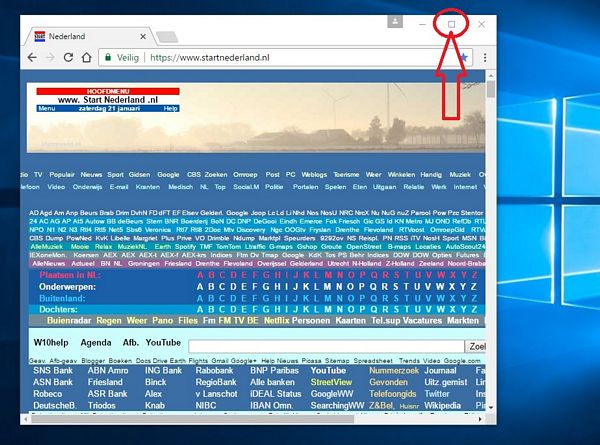The width and height of the screenshot is (600, 445).
Task: Click the Zoek search button
Action: [476, 346]
